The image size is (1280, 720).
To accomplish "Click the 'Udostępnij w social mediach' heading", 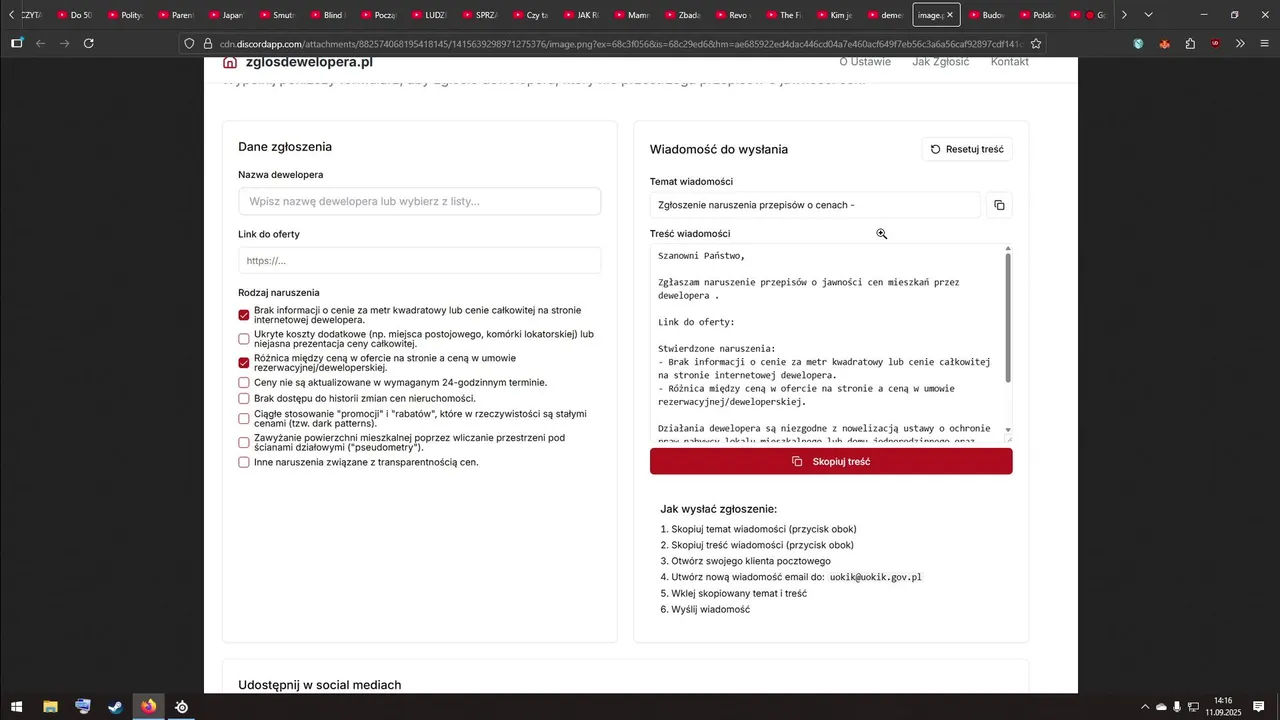I will pos(320,685).
